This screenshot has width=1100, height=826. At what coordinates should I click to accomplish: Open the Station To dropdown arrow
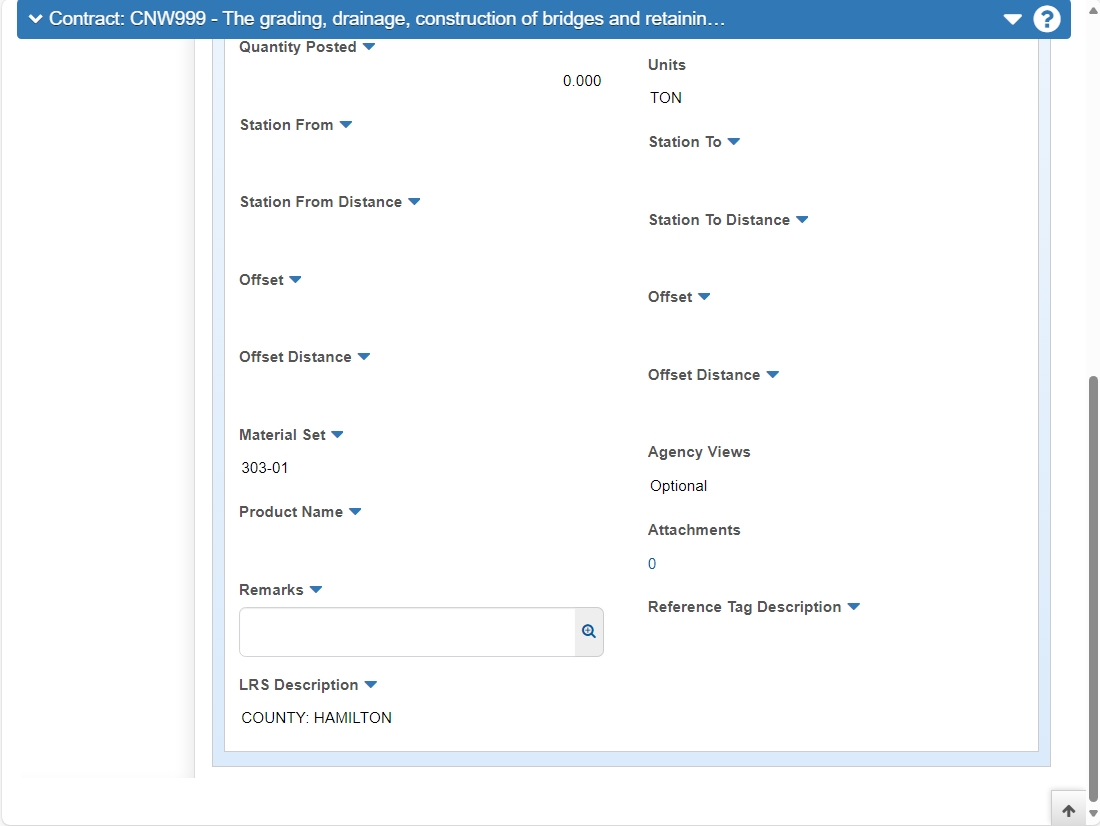pos(734,142)
